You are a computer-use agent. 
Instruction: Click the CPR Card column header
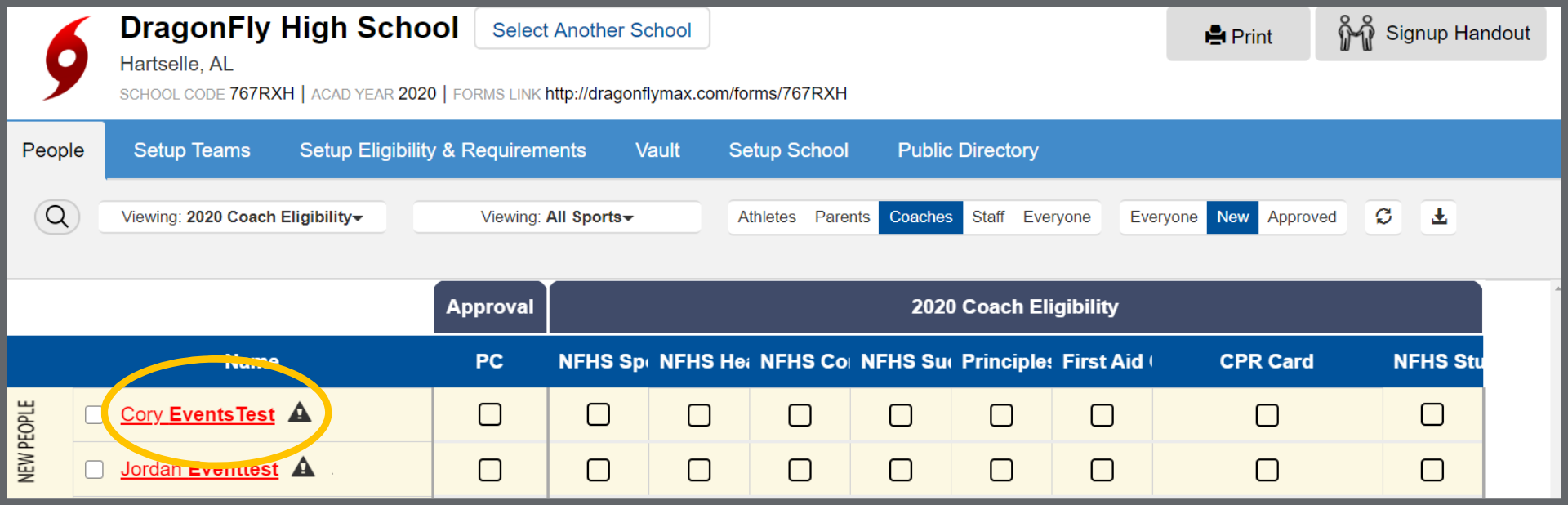tap(1267, 361)
